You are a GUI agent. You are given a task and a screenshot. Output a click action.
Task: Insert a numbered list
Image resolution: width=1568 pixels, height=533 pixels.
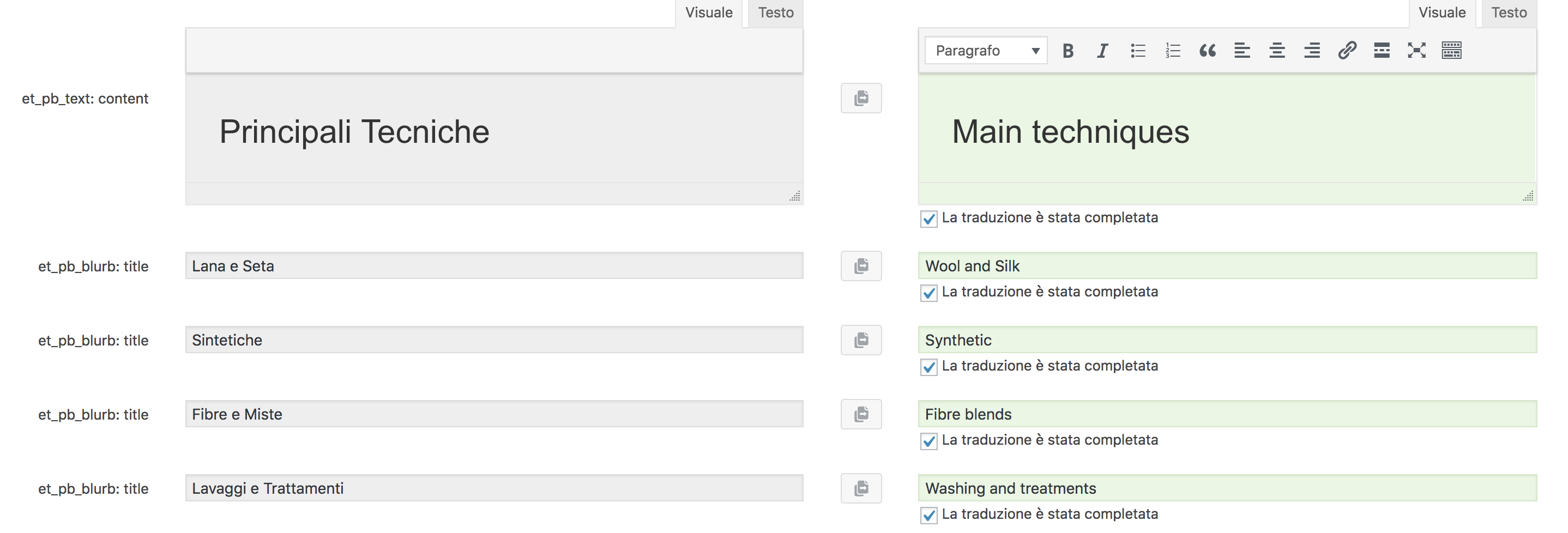(1172, 51)
